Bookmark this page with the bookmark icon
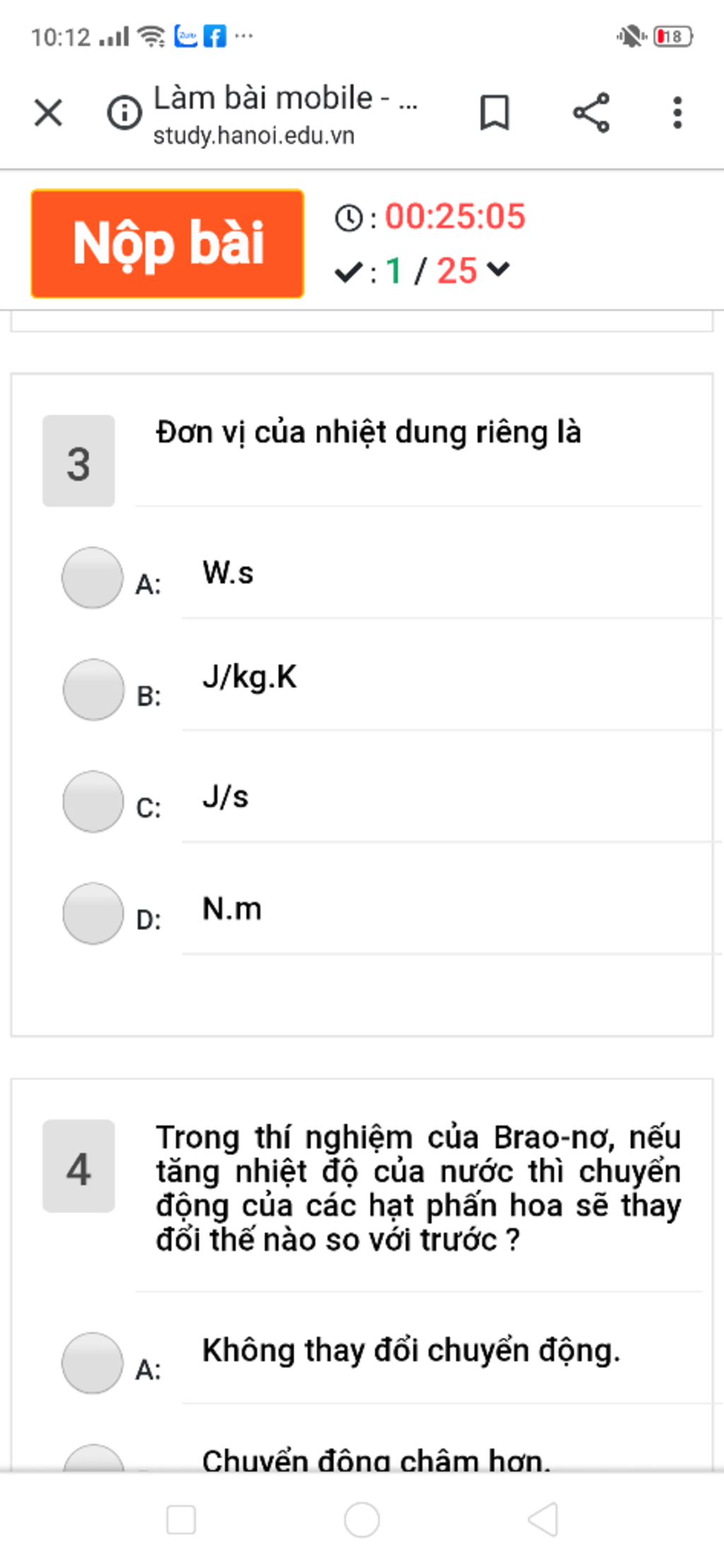The width and height of the screenshot is (724, 1568). pos(494,112)
